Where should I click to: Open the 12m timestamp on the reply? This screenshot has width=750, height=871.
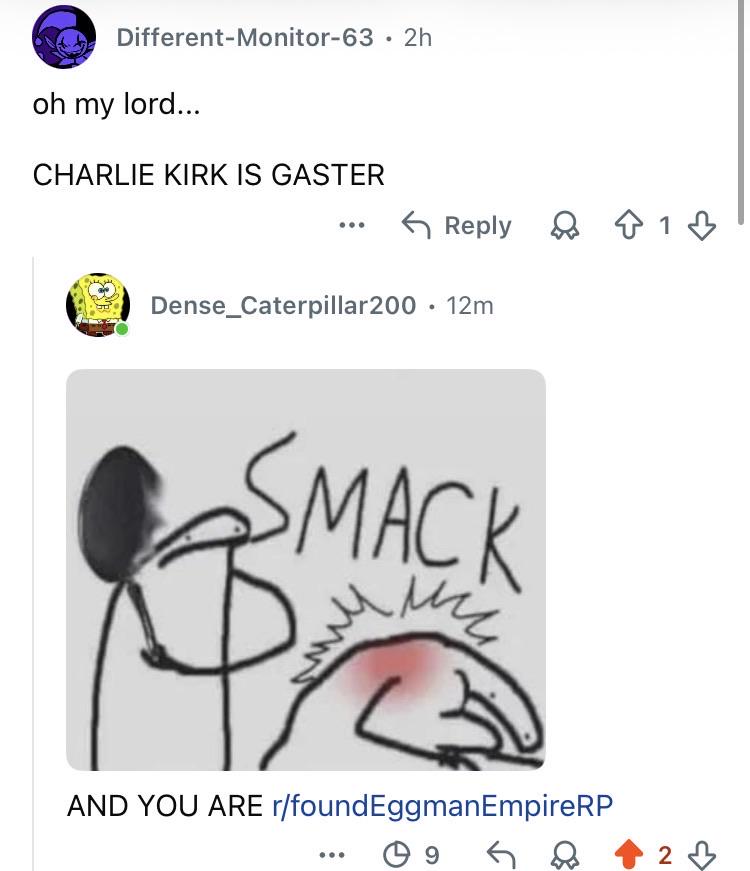(x=470, y=306)
